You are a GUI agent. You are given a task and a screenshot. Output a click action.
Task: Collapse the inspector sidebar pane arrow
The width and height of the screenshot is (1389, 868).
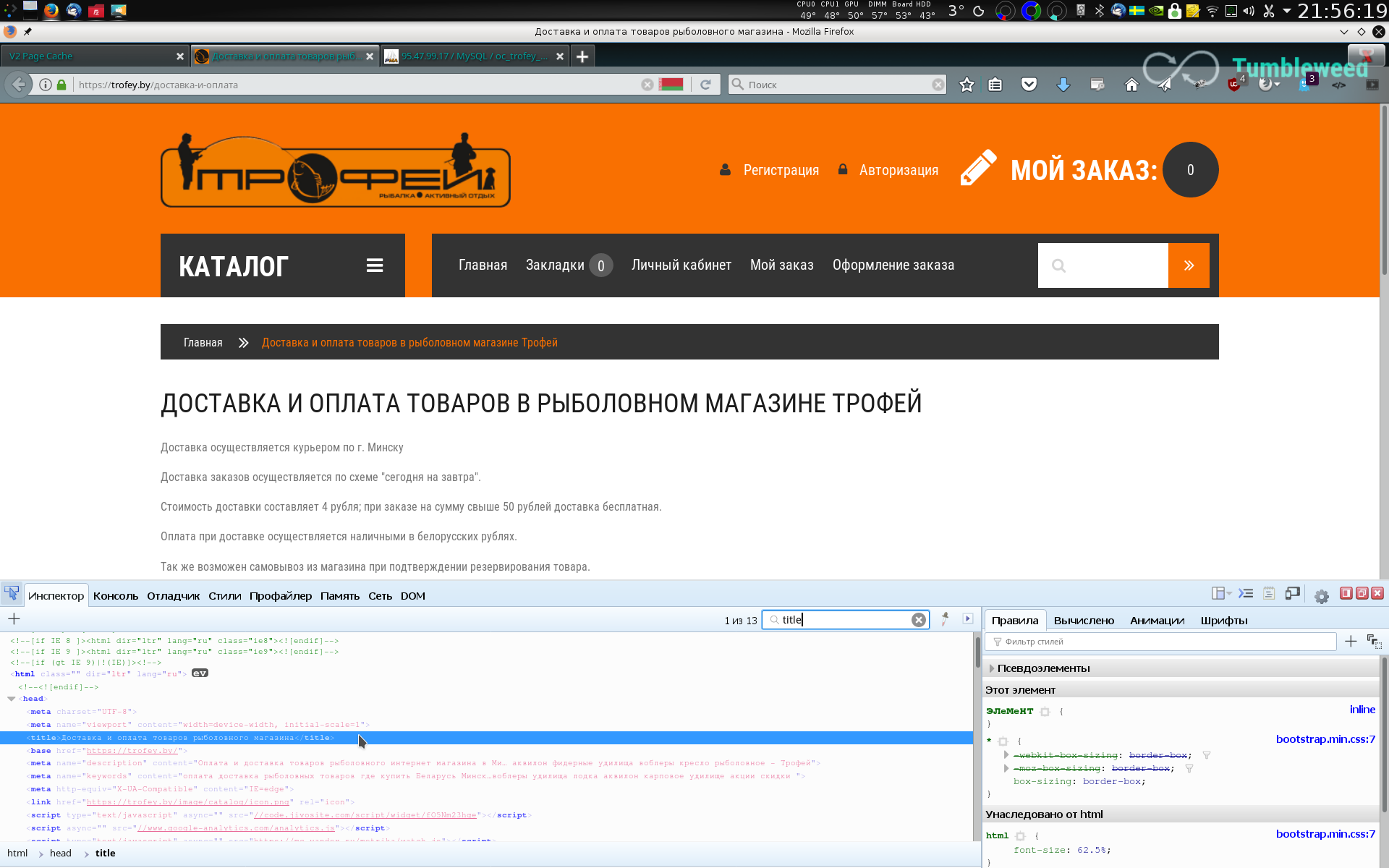[968, 619]
